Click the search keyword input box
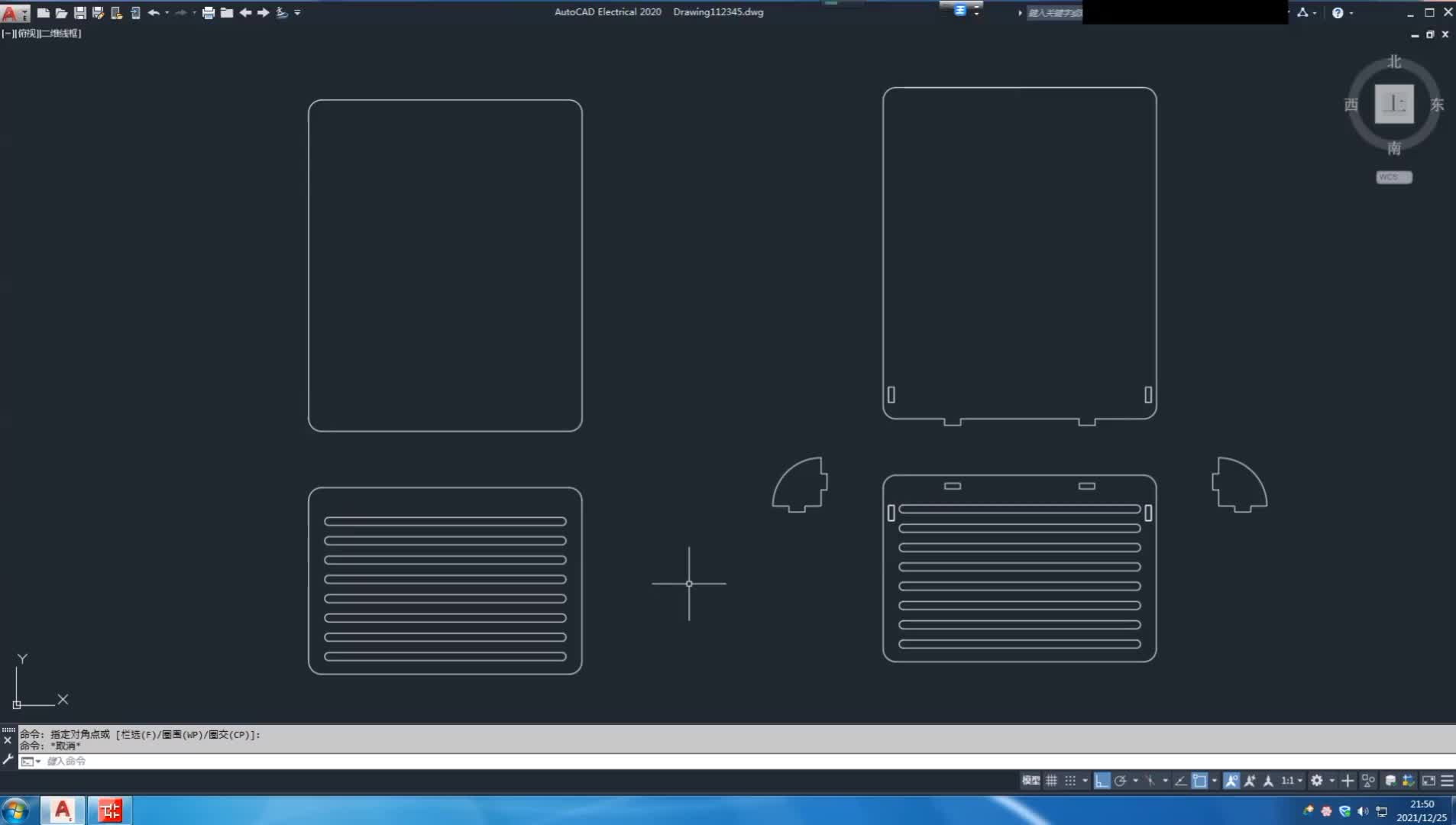 point(1054,12)
